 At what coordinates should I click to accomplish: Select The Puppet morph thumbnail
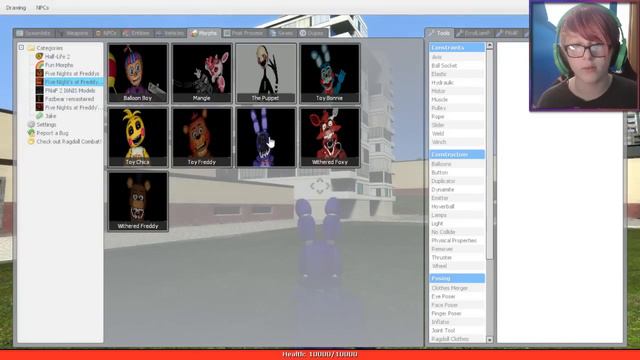tap(266, 73)
